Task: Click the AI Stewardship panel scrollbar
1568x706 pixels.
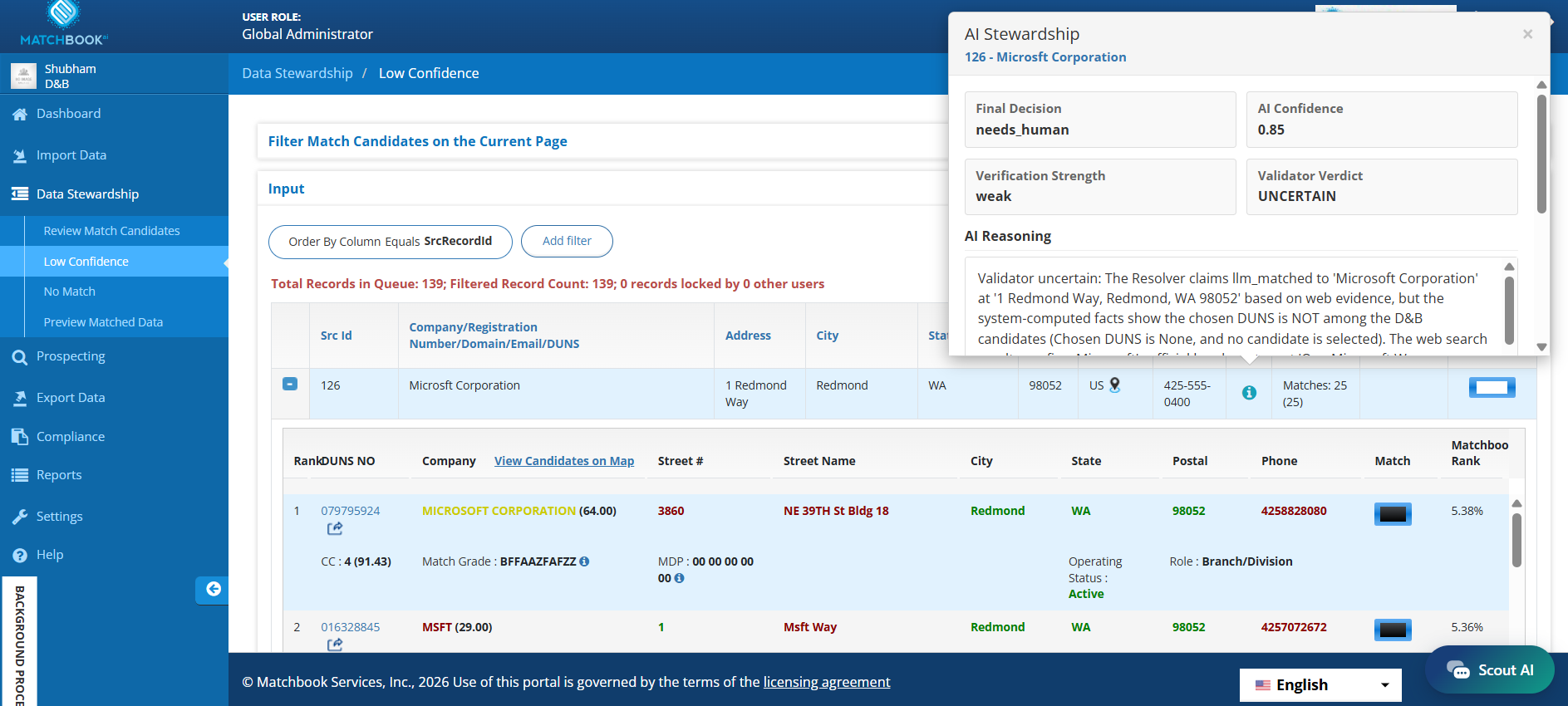Action: point(1541,154)
